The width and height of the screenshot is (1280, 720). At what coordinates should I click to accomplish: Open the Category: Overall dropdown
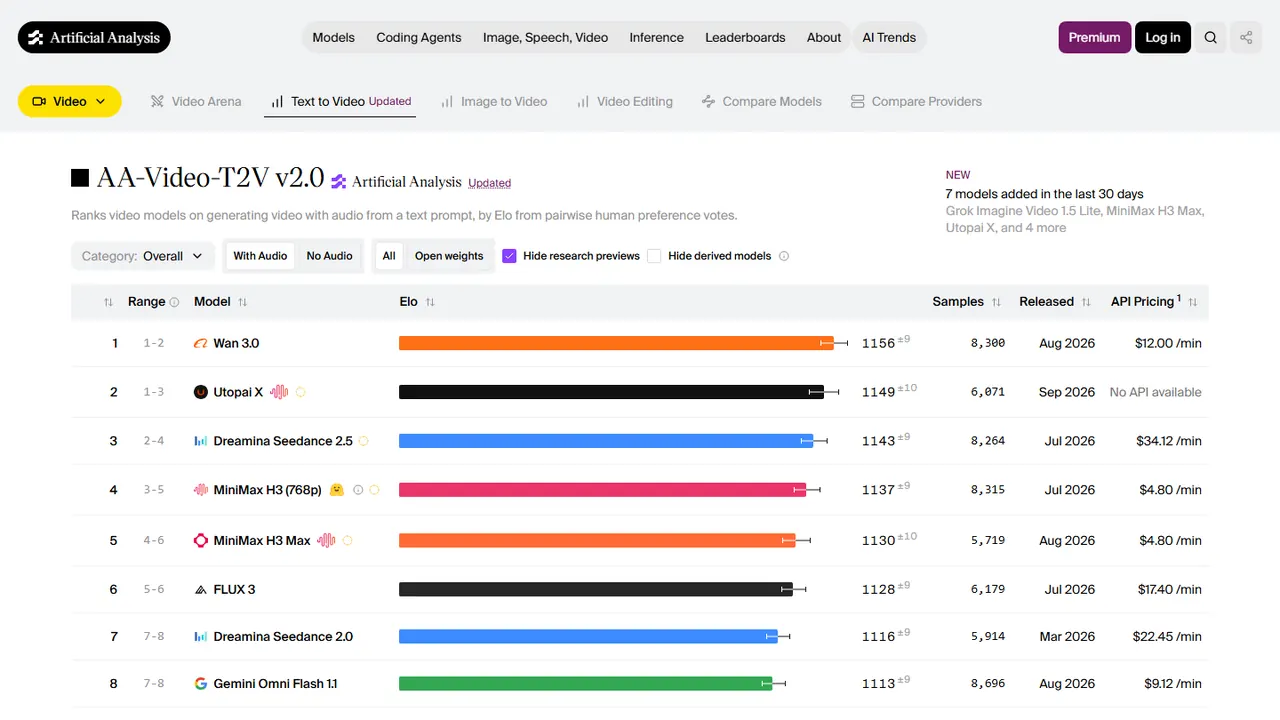143,256
